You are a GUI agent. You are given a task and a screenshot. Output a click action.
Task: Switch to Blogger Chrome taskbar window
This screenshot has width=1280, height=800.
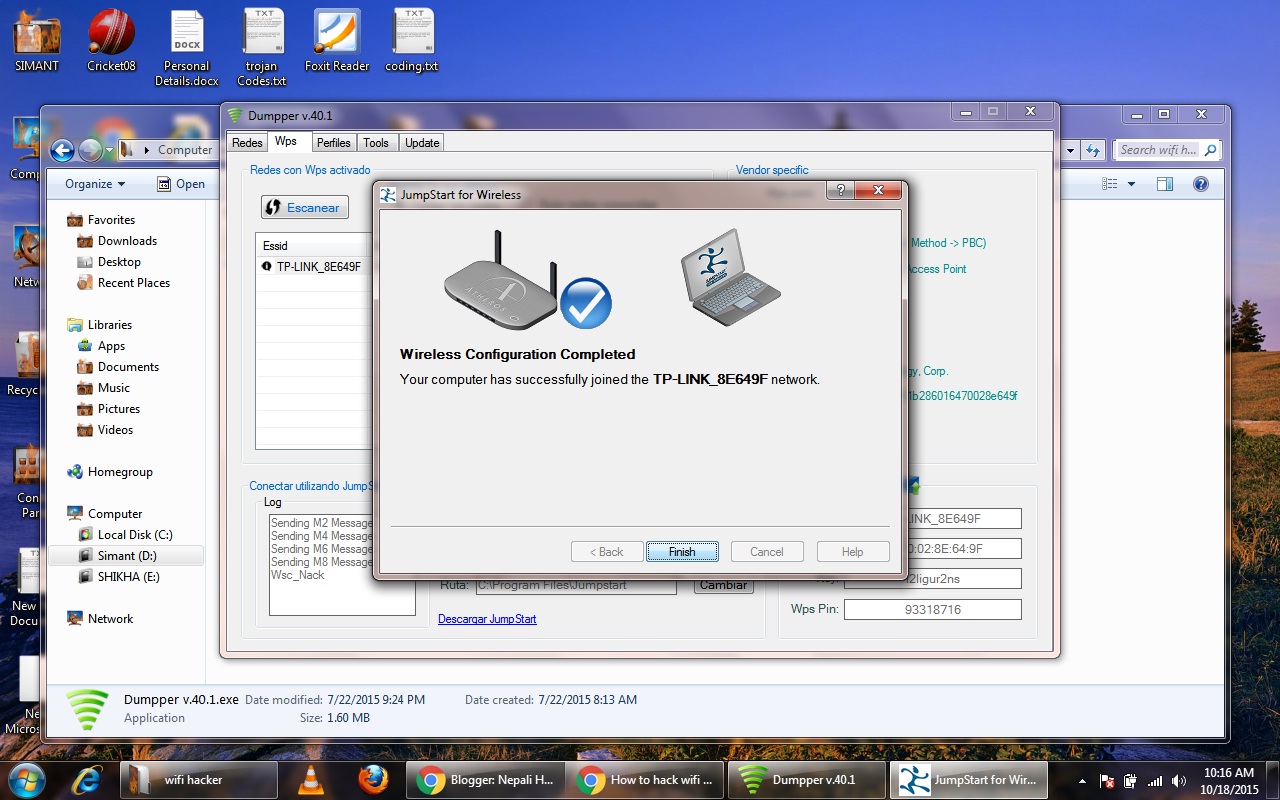486,780
